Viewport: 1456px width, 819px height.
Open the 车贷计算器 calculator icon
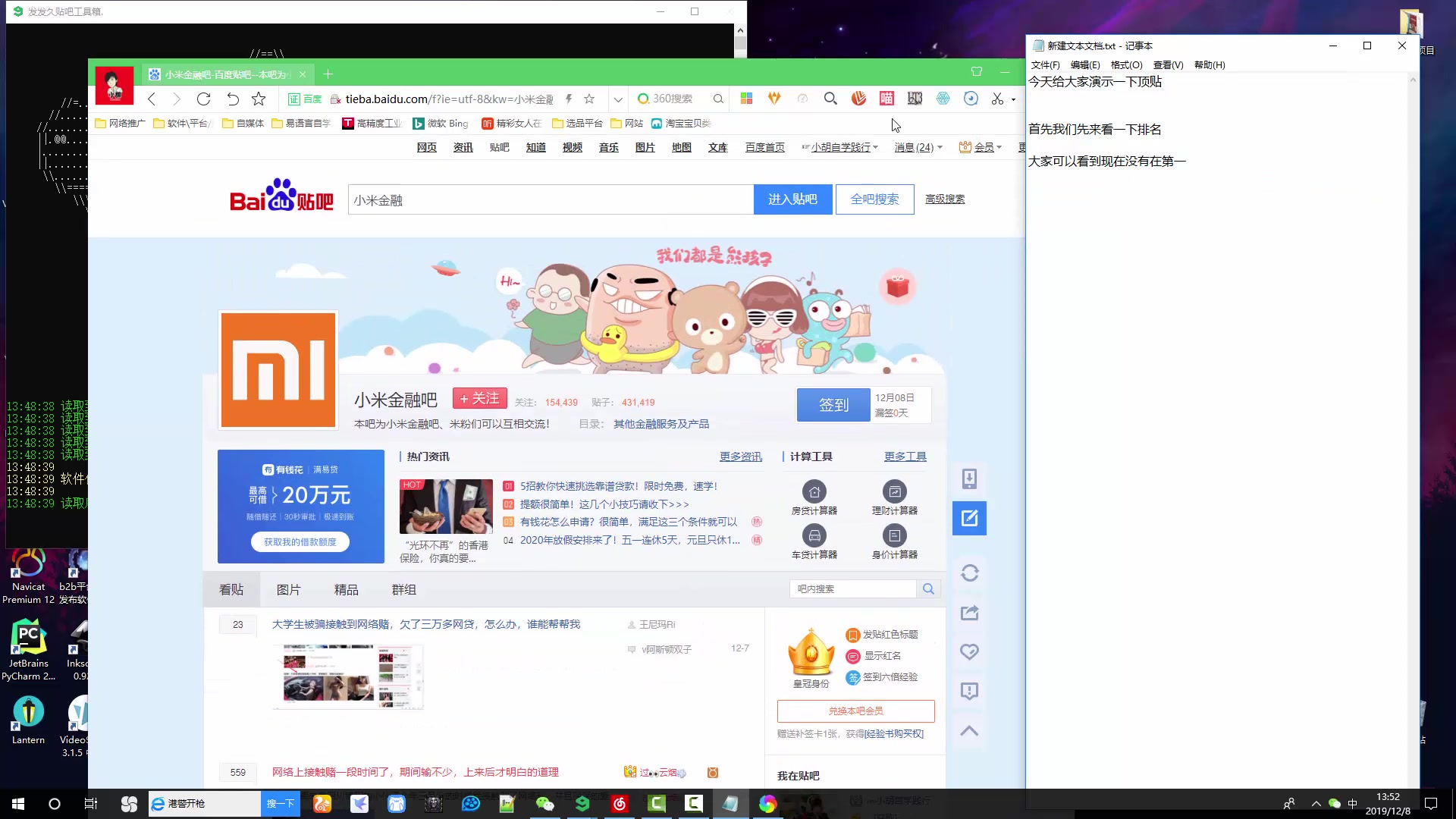pos(814,535)
